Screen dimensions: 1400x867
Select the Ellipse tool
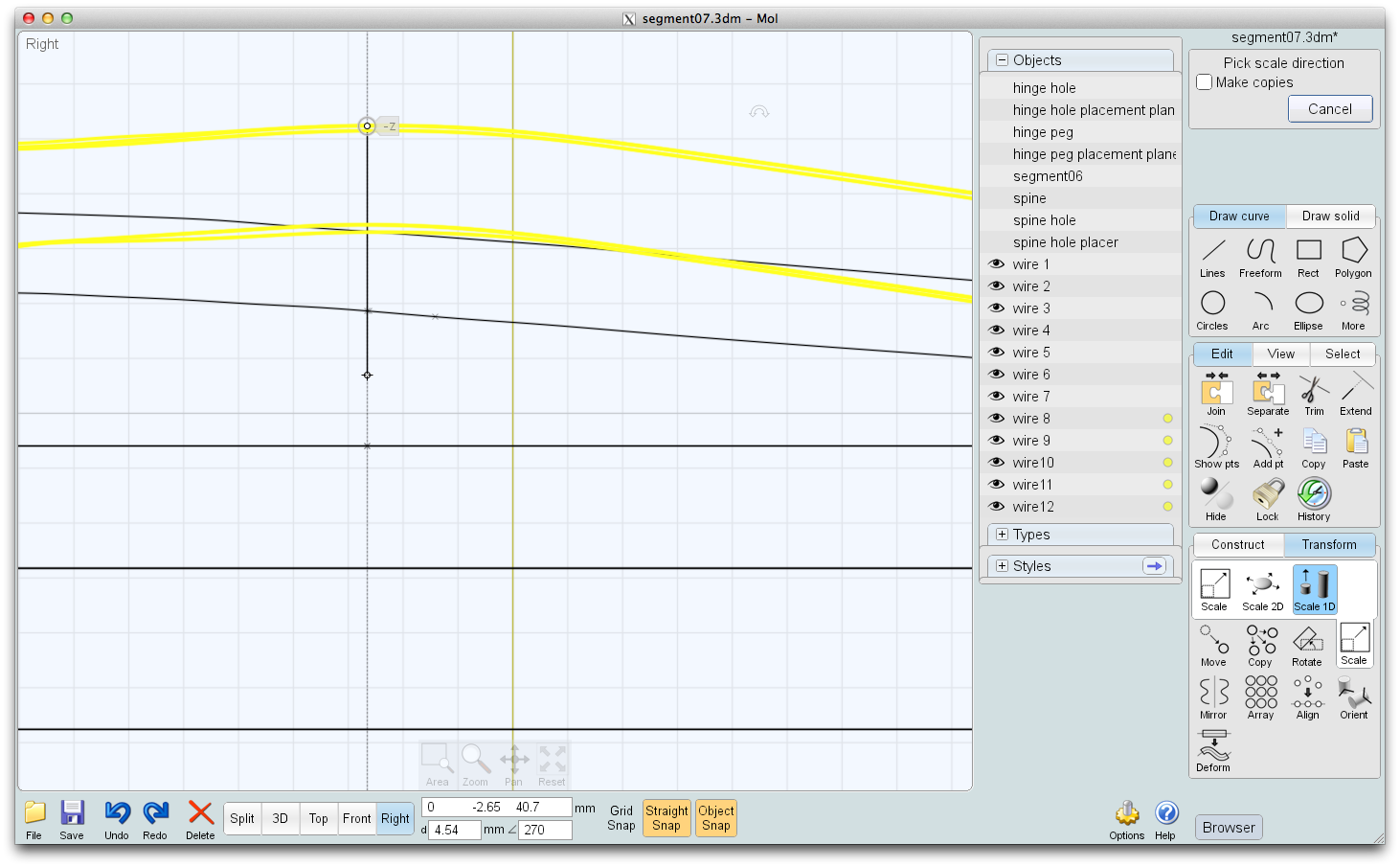click(x=1308, y=310)
